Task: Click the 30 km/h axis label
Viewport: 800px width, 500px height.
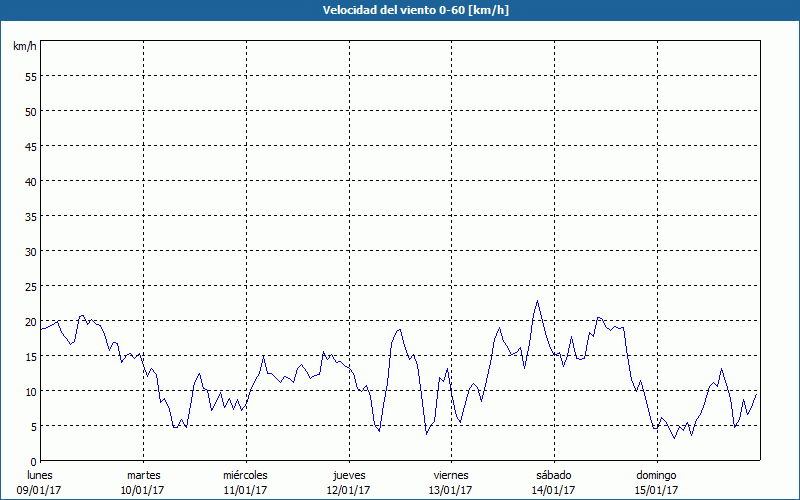Action: point(30,251)
